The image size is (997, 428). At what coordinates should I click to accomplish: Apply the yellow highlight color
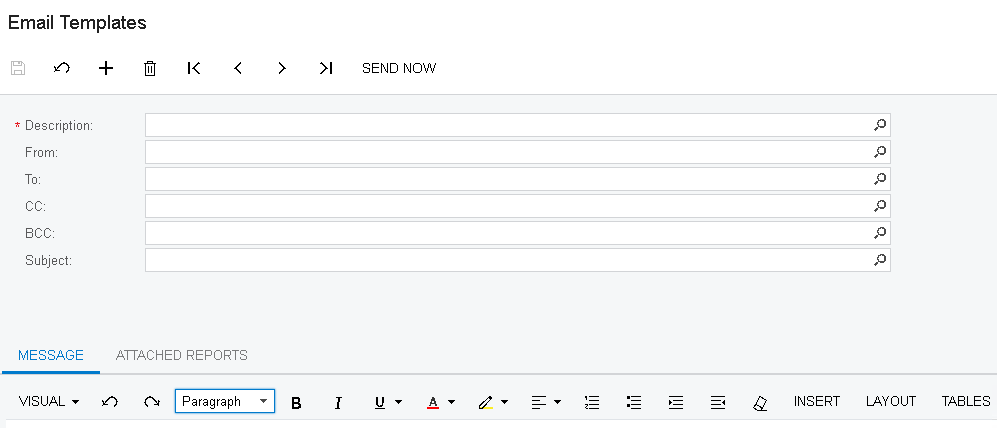(x=486, y=402)
